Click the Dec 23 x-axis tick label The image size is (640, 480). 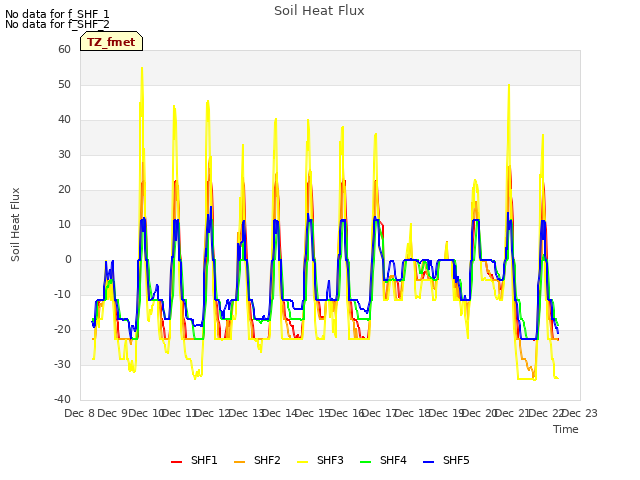point(580,413)
